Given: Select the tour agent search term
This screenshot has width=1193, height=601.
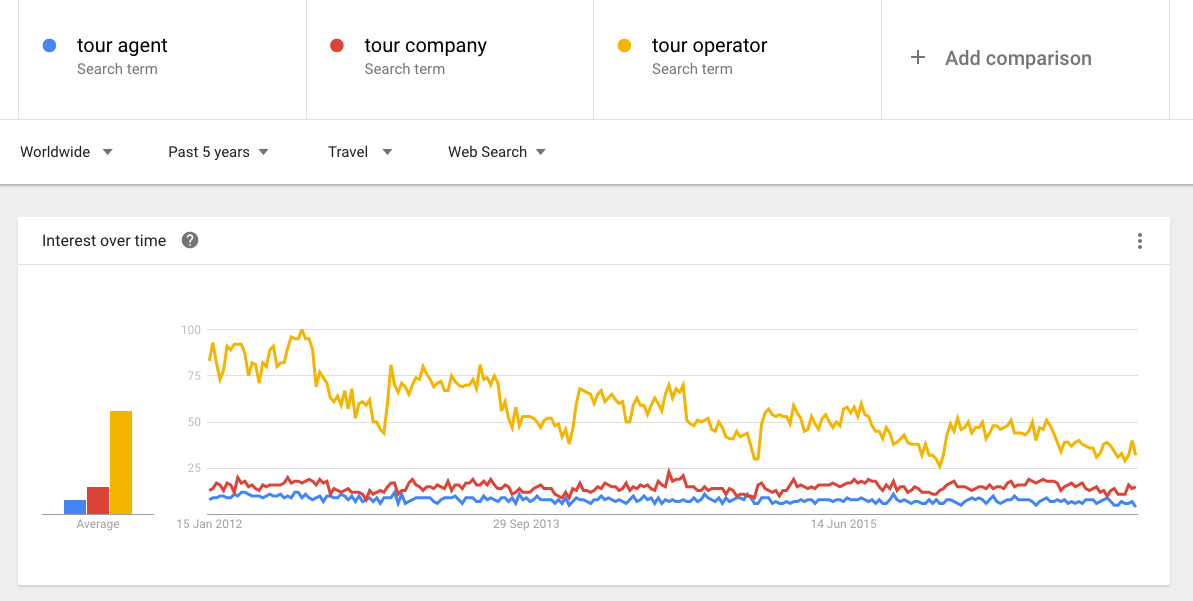Looking at the screenshot, I should [122, 46].
